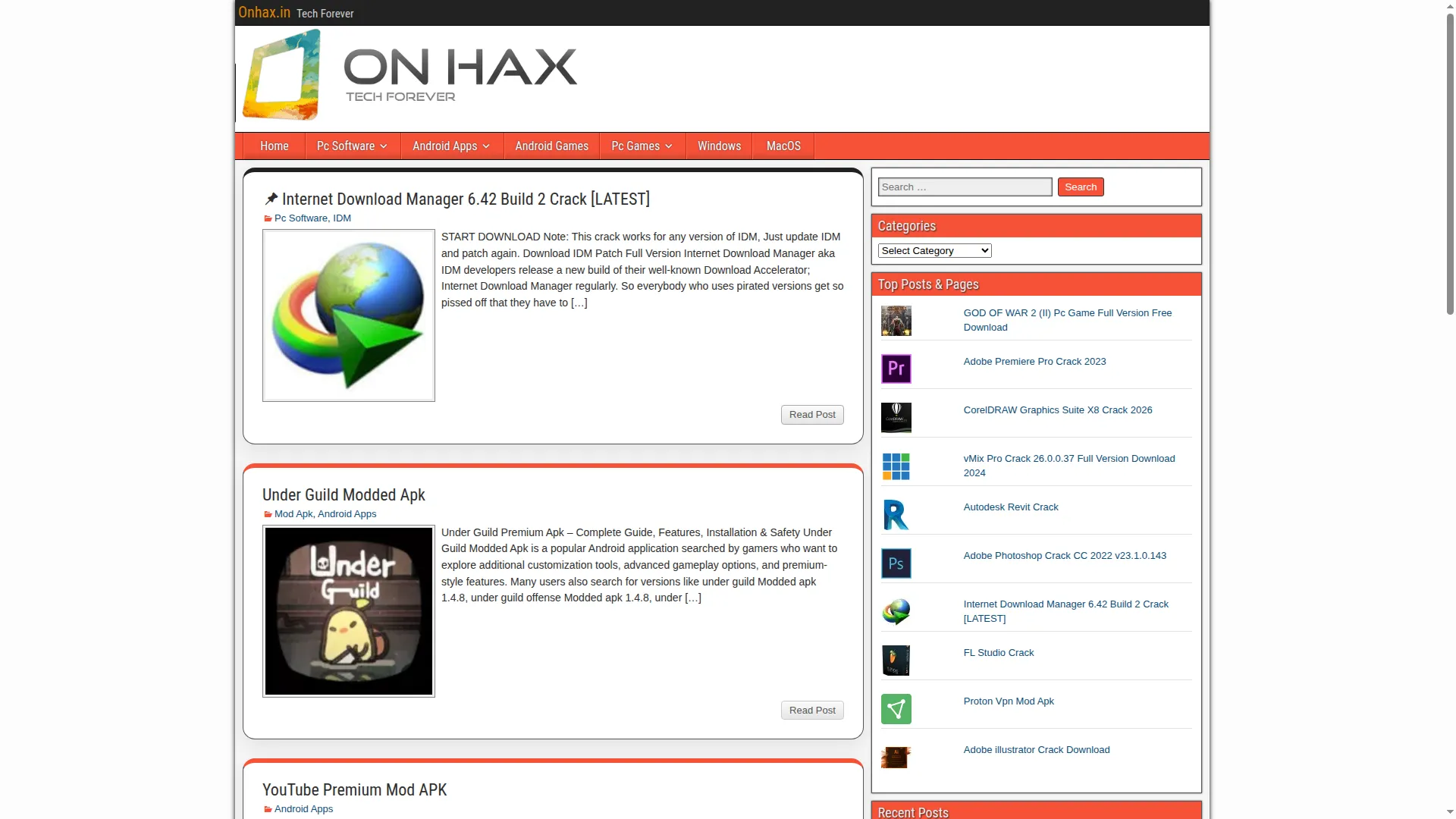
Task: Open CorelDRAW Graphics Suite X8 Crack link
Action: 1058,410
